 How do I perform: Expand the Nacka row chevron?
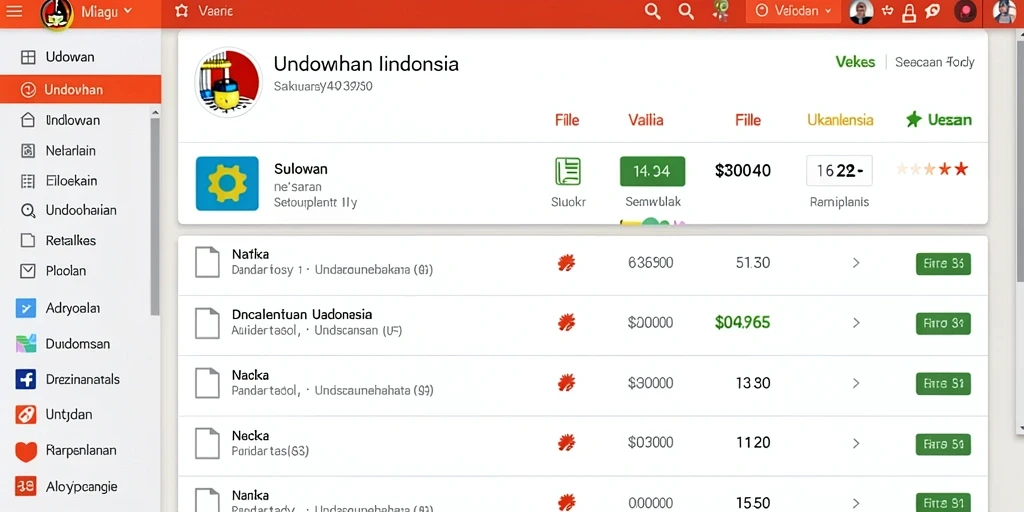pyautogui.click(x=856, y=383)
